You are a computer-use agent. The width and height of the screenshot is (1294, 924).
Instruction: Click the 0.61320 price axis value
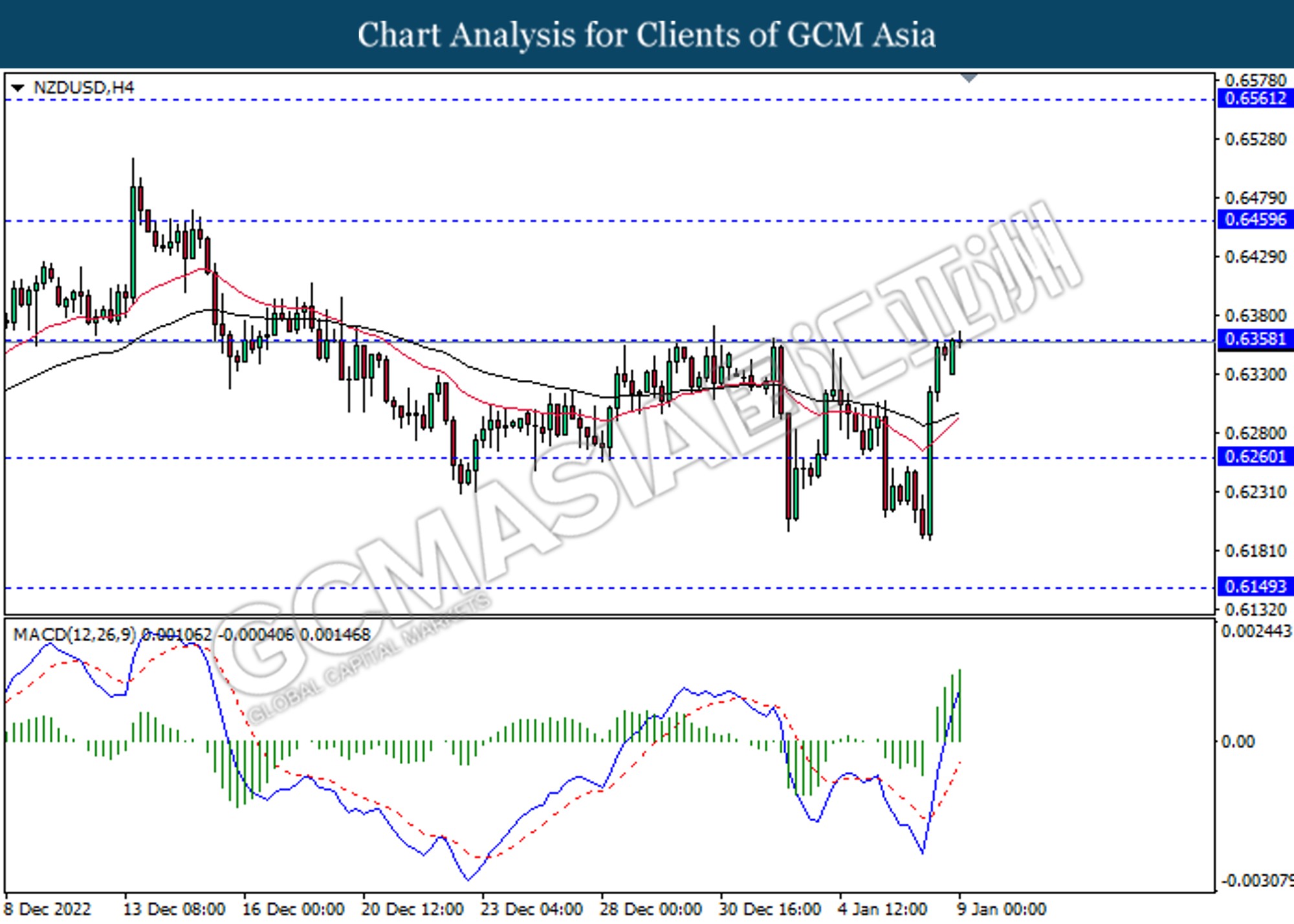(1256, 610)
